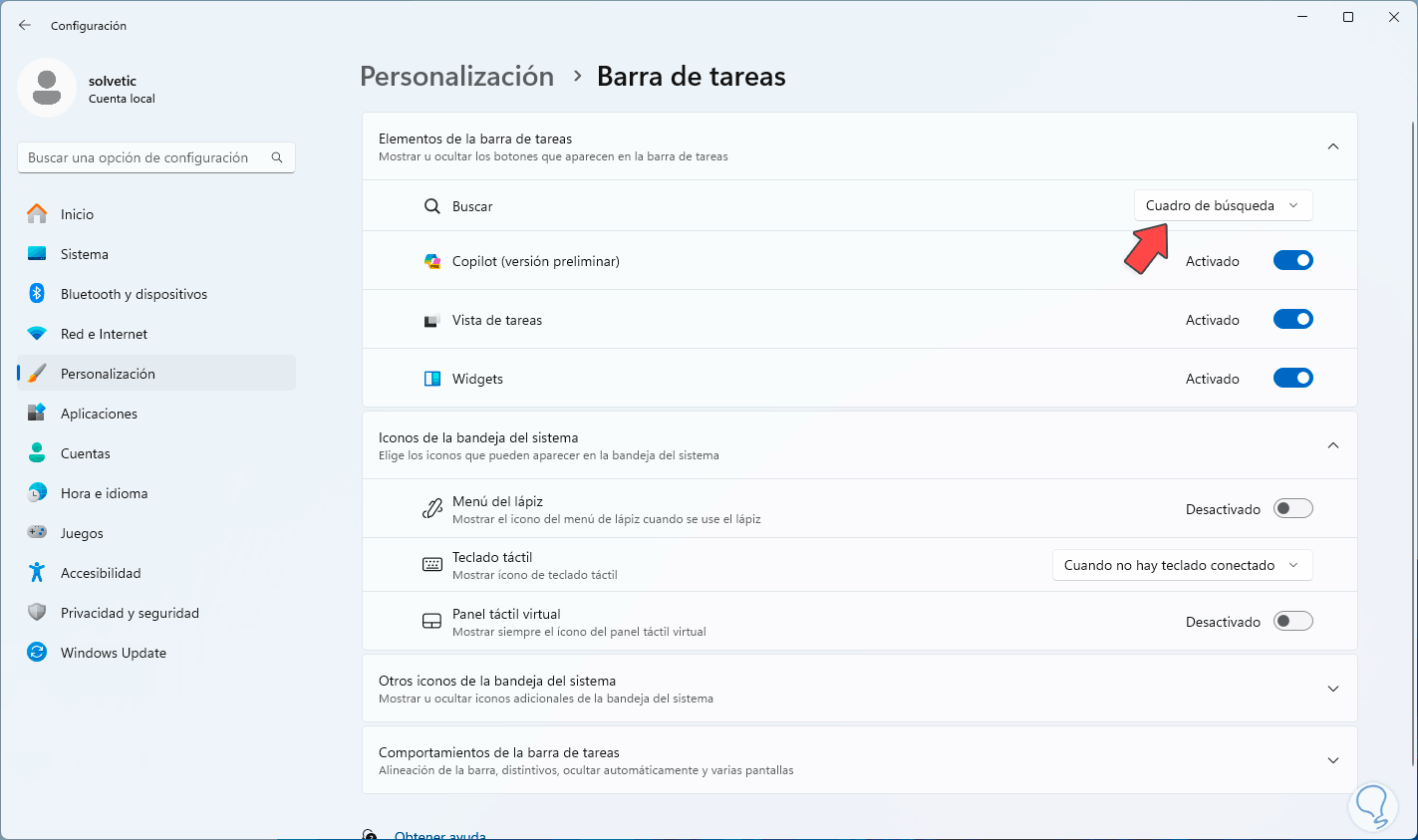Click the Juegos controller icon
The width and height of the screenshot is (1418, 840).
pyautogui.click(x=37, y=533)
